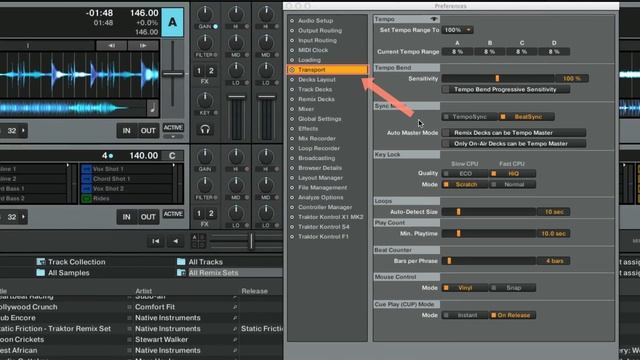Click the Artist column header
Viewport: 640px width, 360px height.
(x=143, y=291)
